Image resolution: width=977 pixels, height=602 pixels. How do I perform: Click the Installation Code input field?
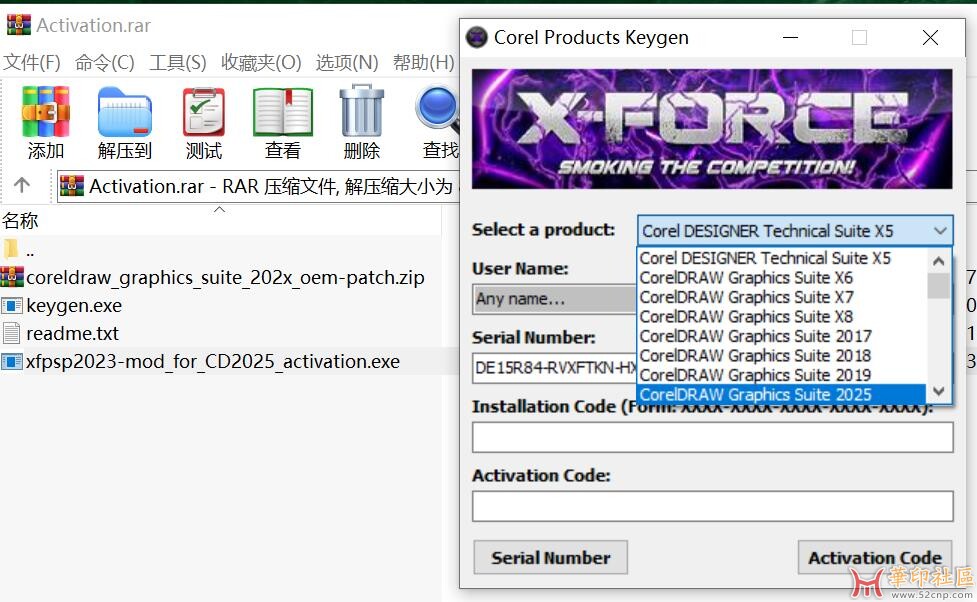[713, 437]
